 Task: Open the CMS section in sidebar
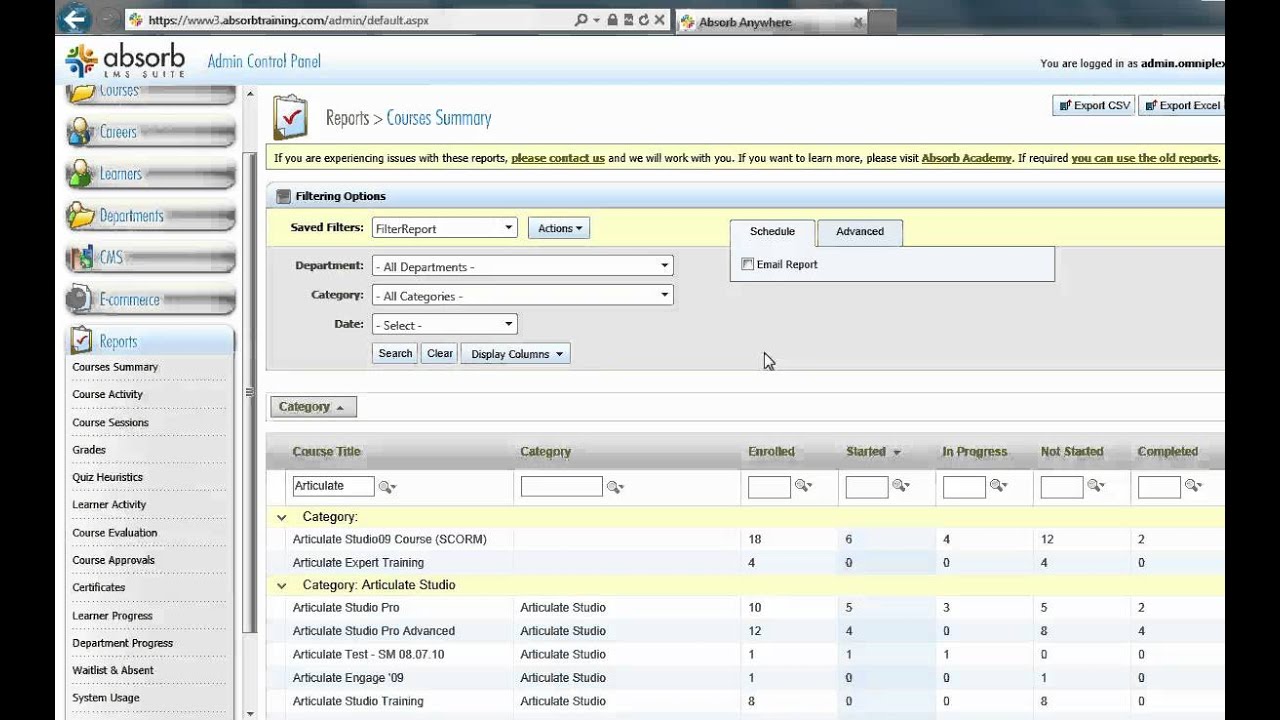150,258
